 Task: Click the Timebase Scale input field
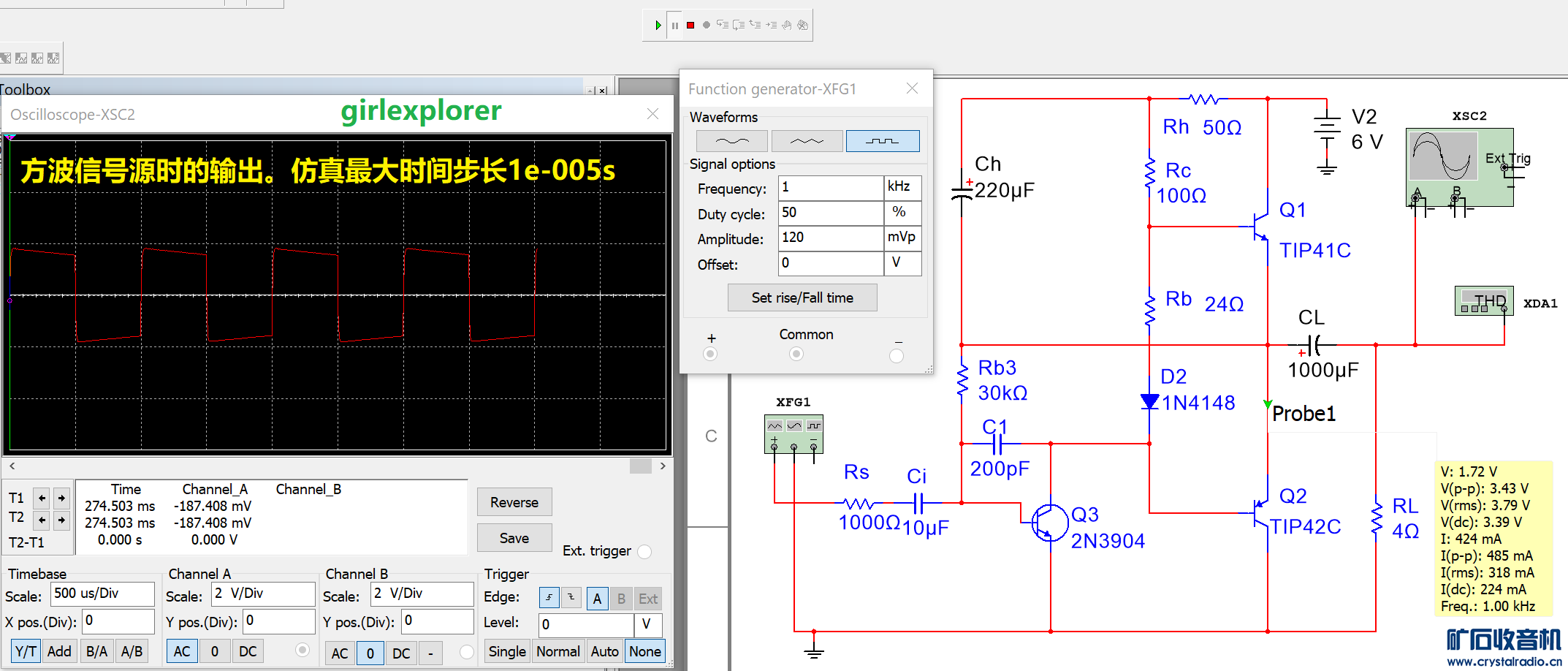pos(102,594)
